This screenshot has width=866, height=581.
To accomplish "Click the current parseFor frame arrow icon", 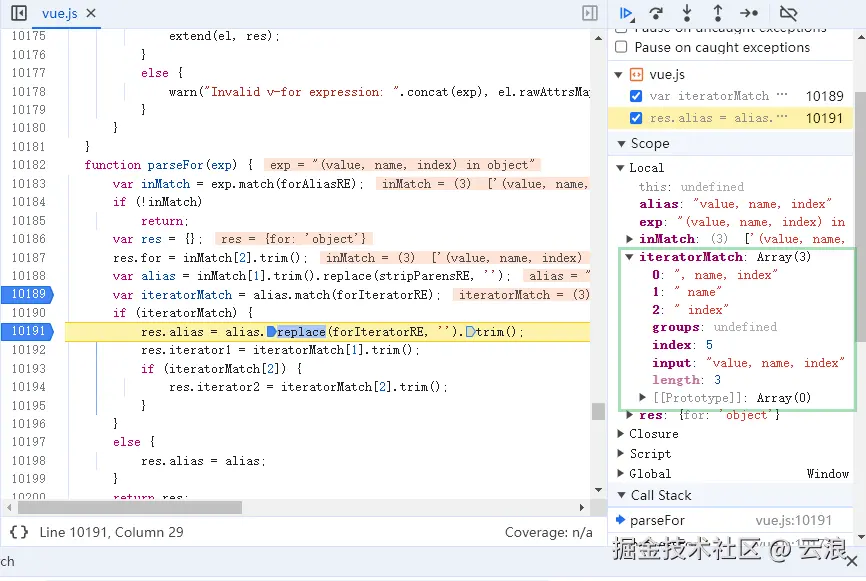I will click(620, 520).
